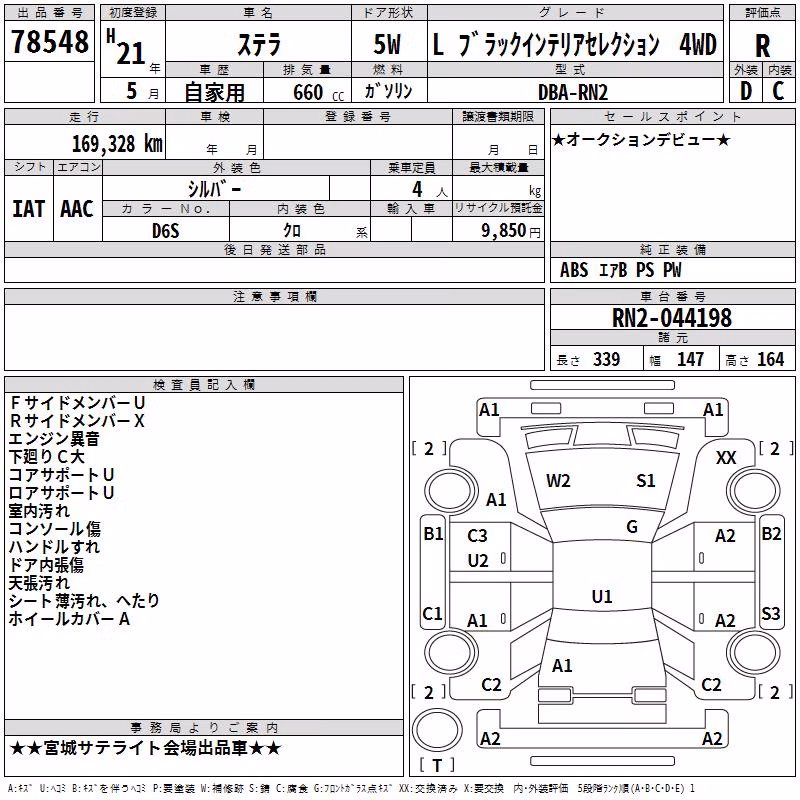Click inspector note ハンドルすれ
800x800 pixels.
(x=54, y=547)
